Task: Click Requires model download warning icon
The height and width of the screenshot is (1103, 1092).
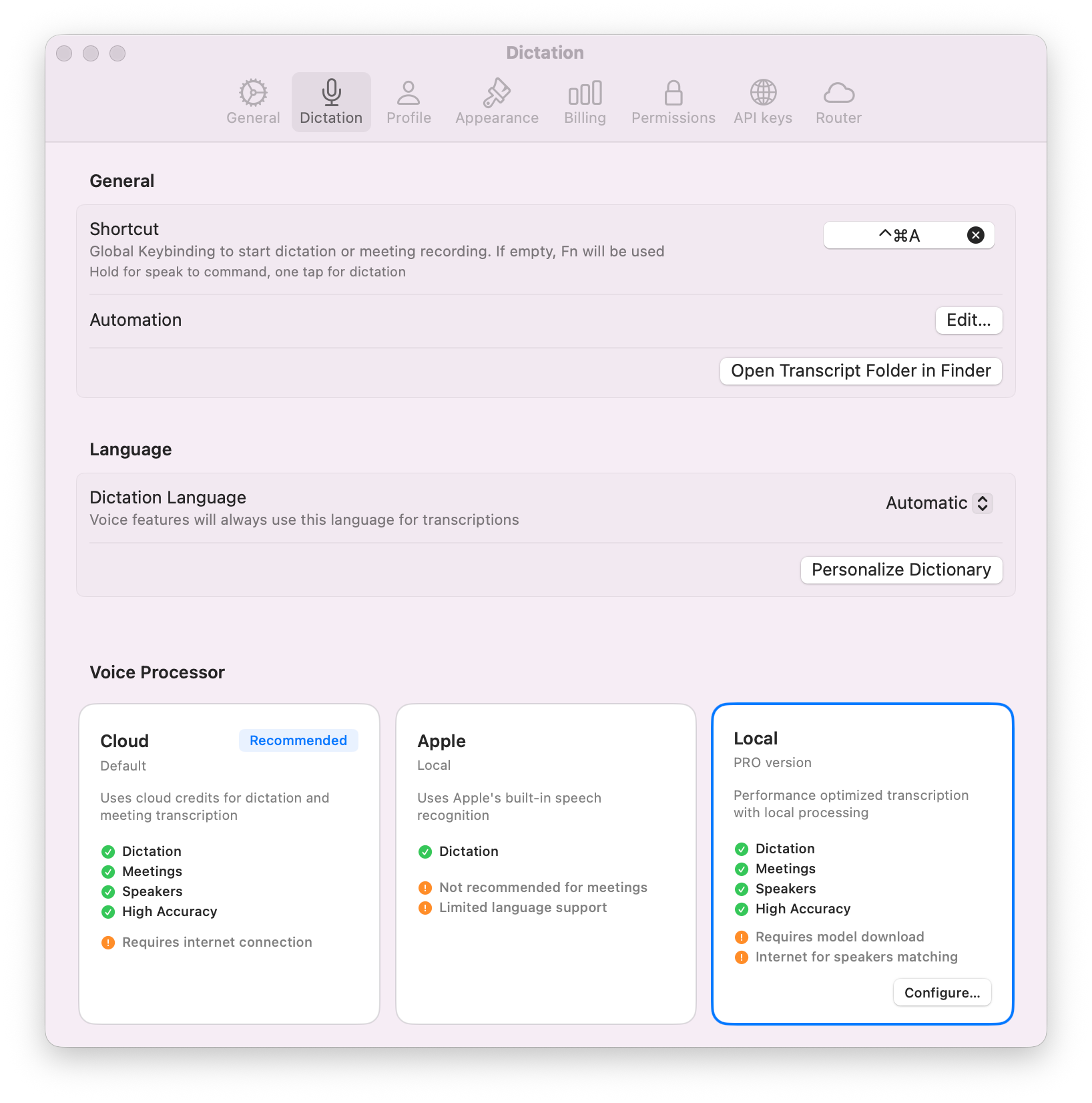Action: [742, 937]
